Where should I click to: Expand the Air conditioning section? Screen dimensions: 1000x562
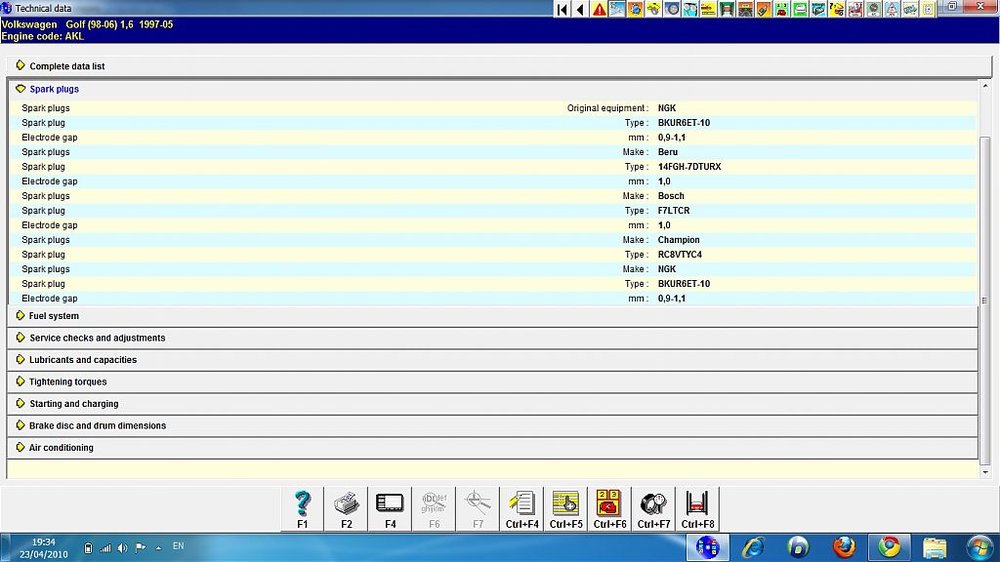coord(493,448)
